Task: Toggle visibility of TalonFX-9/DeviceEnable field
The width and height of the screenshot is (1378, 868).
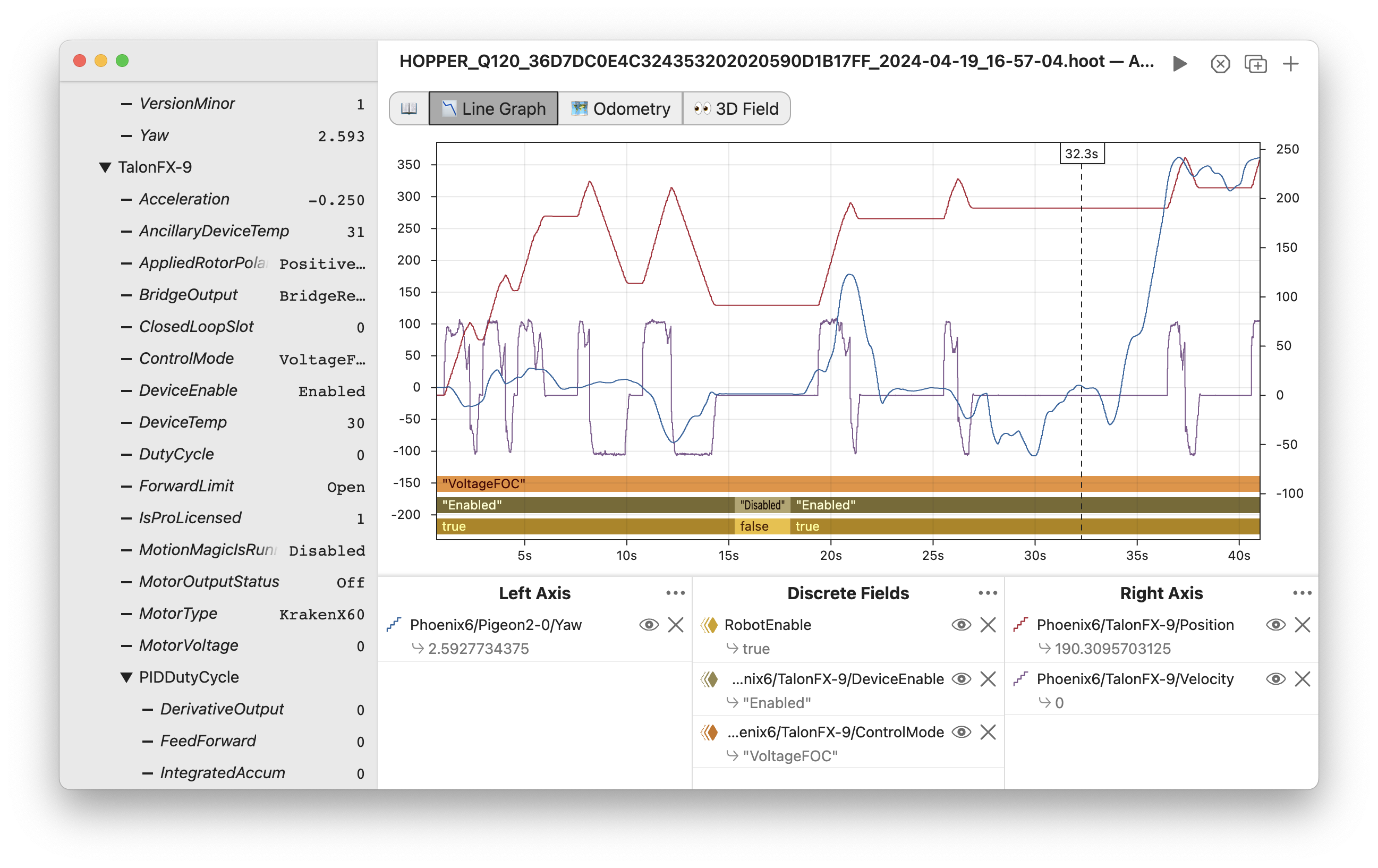Action: 961,678
